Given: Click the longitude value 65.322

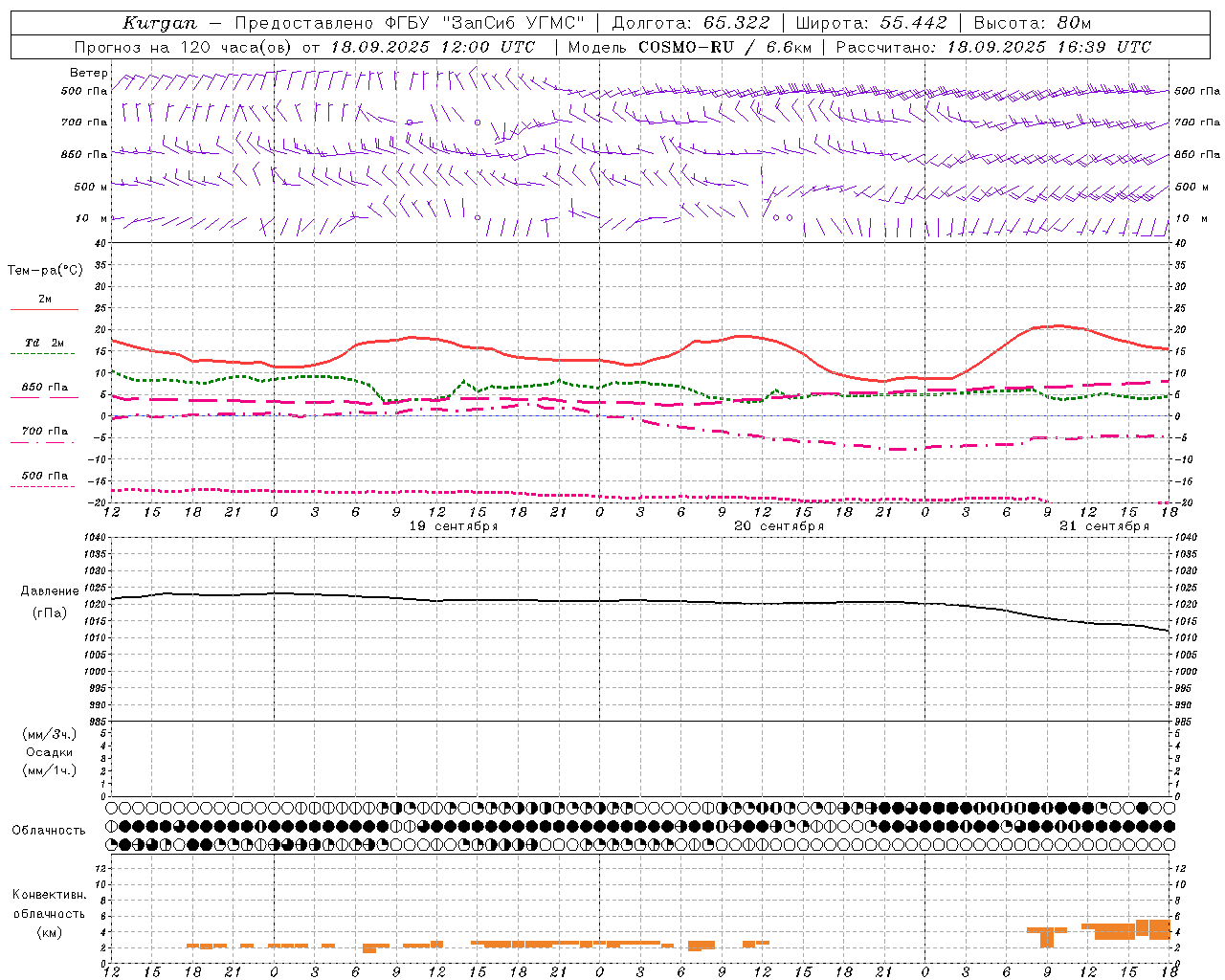Looking at the screenshot, I should pos(736,23).
